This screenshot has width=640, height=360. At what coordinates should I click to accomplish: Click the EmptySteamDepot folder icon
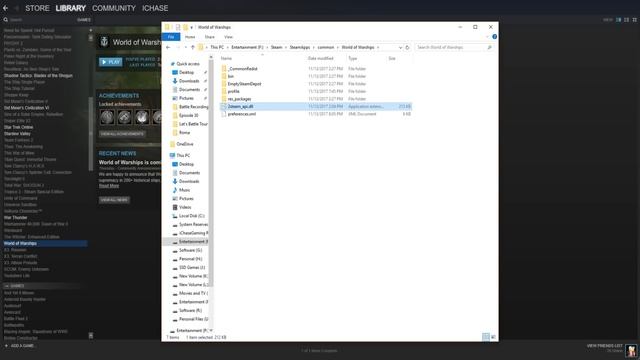[x=224, y=84]
